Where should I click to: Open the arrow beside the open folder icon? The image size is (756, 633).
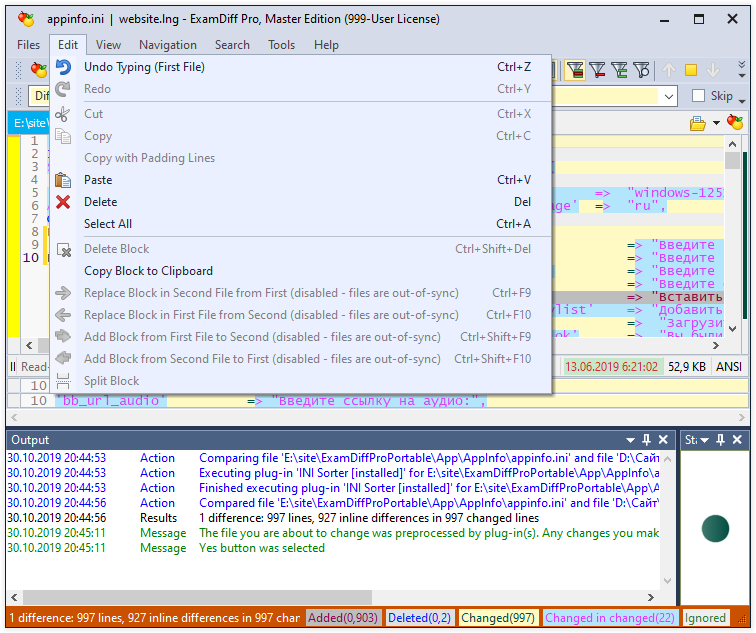click(x=716, y=123)
